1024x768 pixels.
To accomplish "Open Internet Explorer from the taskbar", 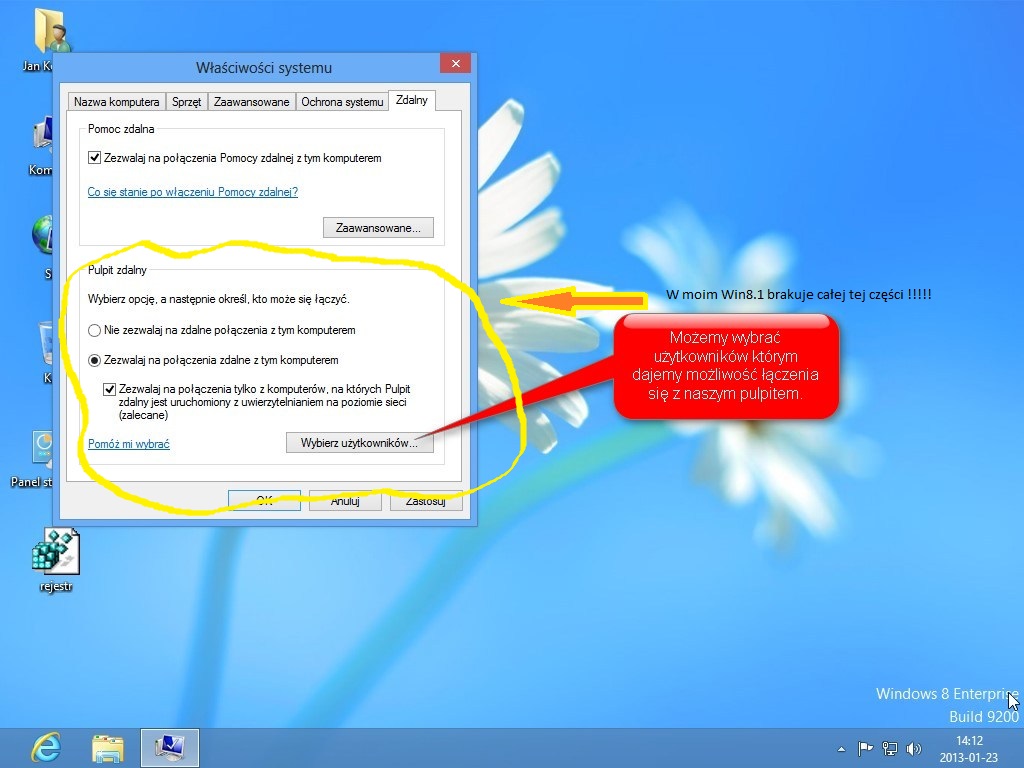I will 46,748.
